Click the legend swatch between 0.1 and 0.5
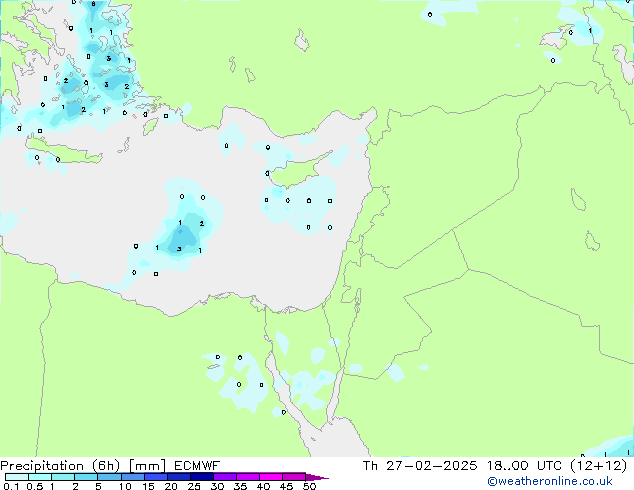 [17, 477]
